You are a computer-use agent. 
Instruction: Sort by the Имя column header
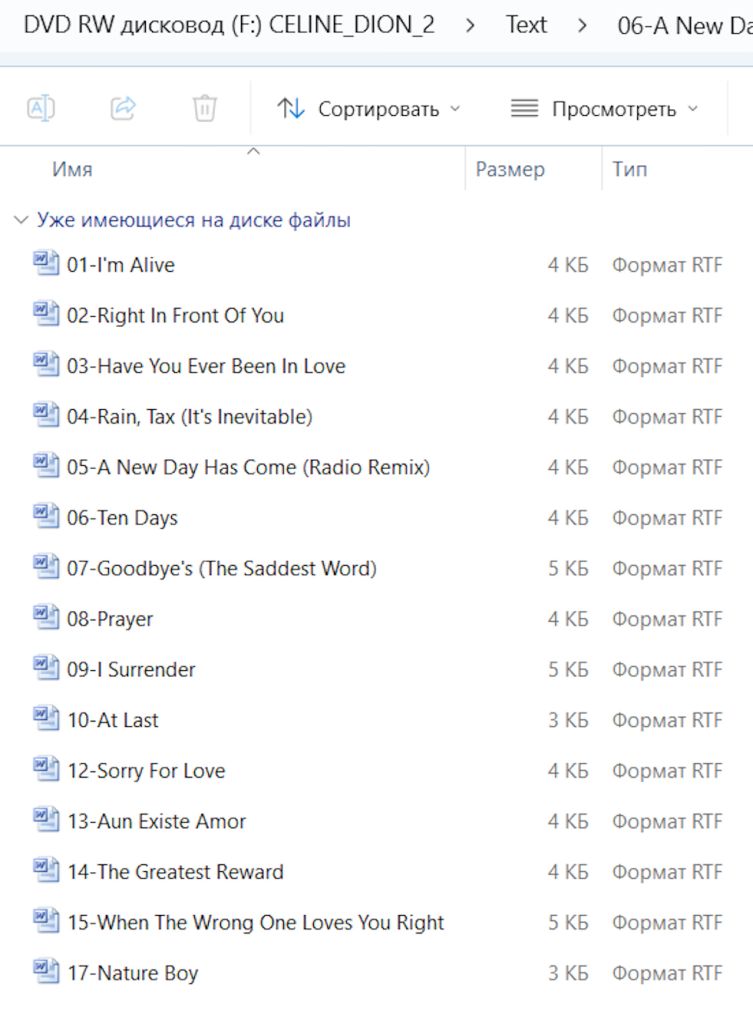[72, 169]
